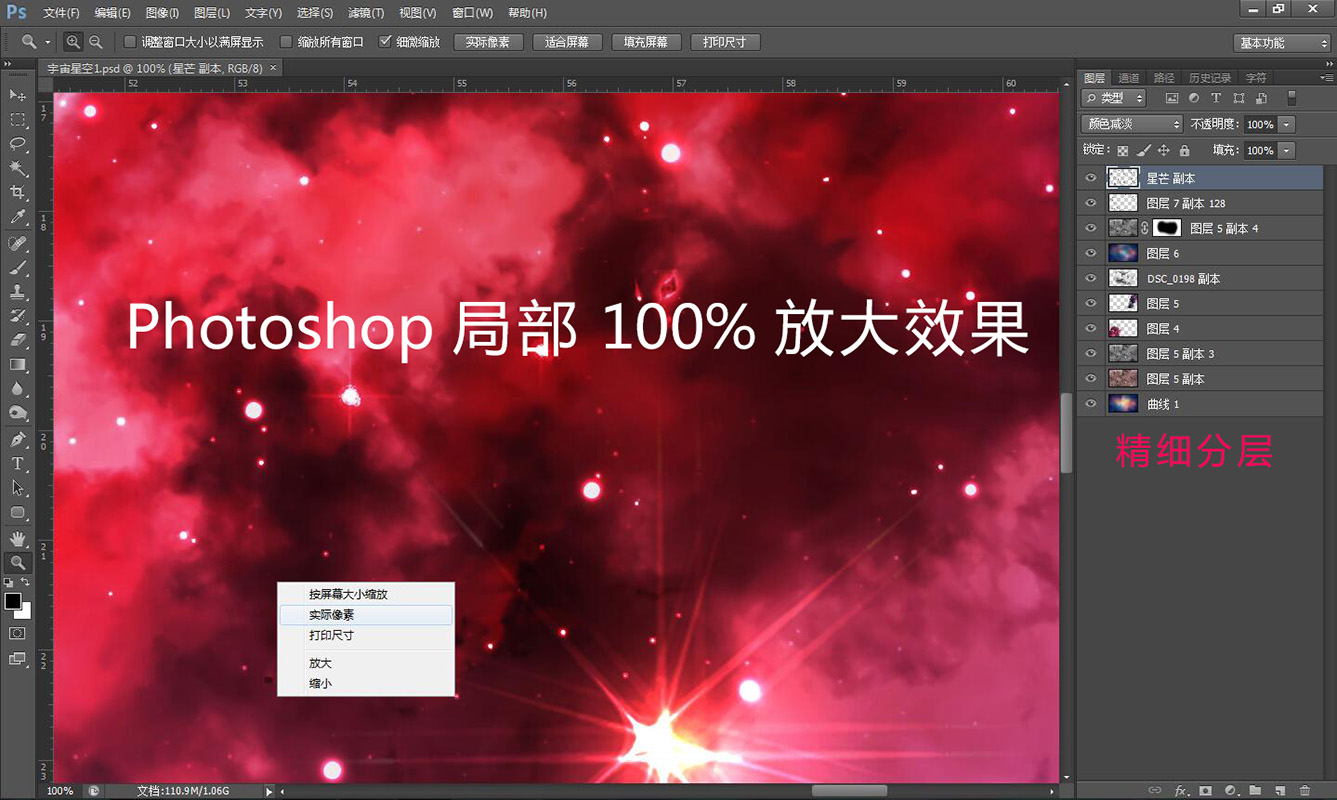Select the Gradient tool
Viewport: 1337px width, 800px height.
[18, 364]
